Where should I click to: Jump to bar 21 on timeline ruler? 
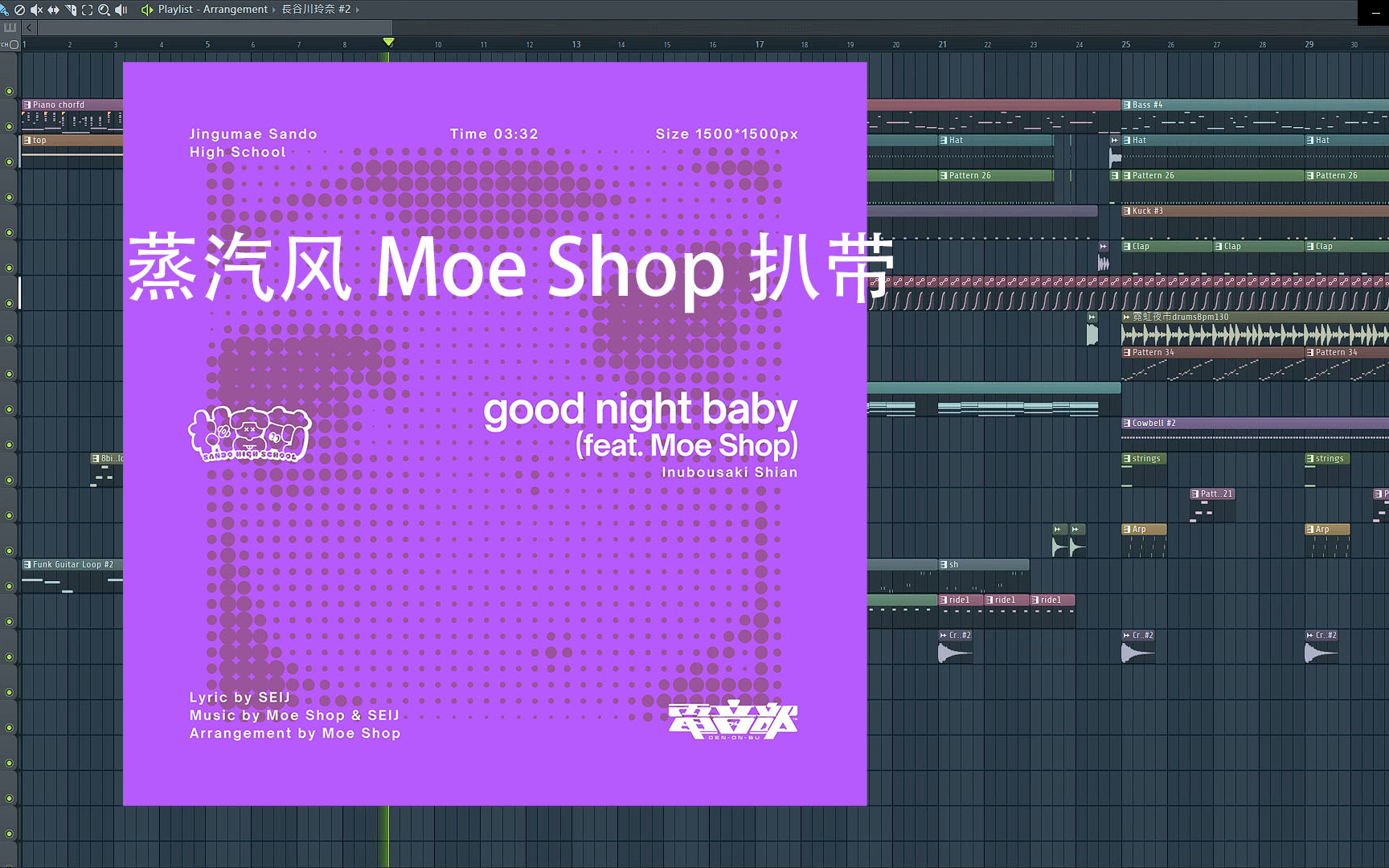[943, 45]
